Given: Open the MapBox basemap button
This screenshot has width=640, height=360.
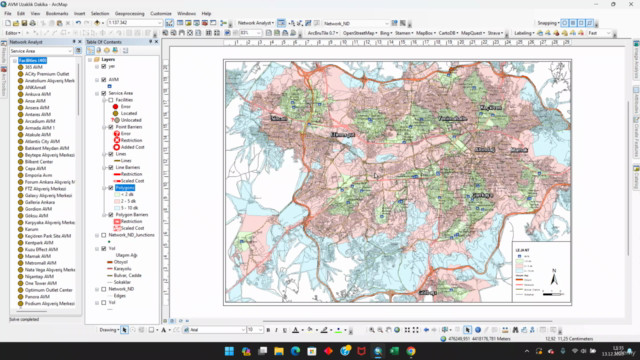Looking at the screenshot, I should [x=425, y=33].
